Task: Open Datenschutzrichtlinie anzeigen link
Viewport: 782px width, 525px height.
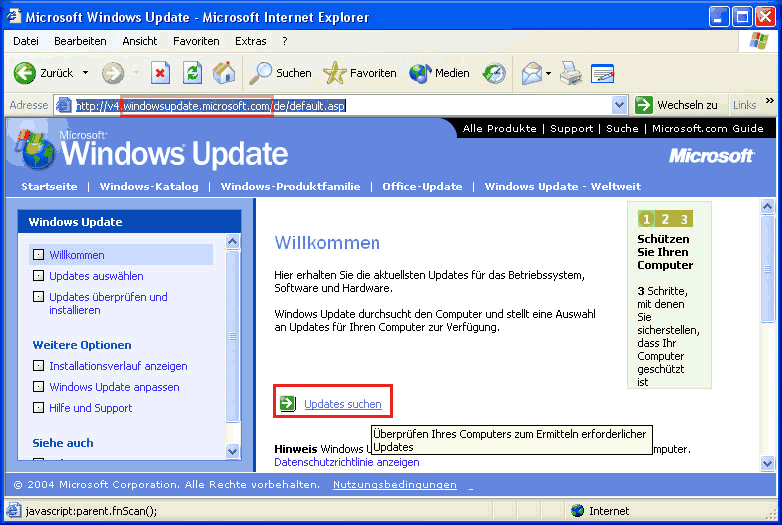Action: click(x=347, y=462)
